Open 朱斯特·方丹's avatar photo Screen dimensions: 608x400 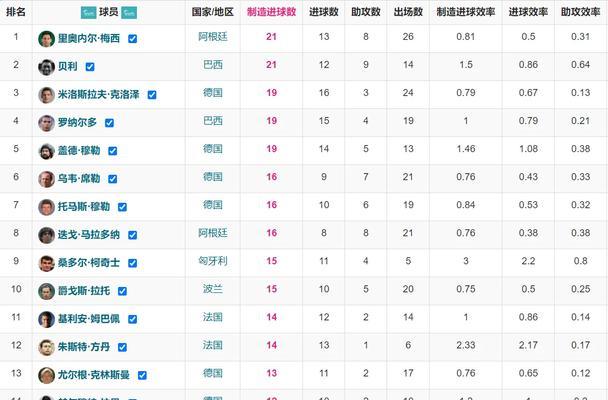click(x=47, y=347)
